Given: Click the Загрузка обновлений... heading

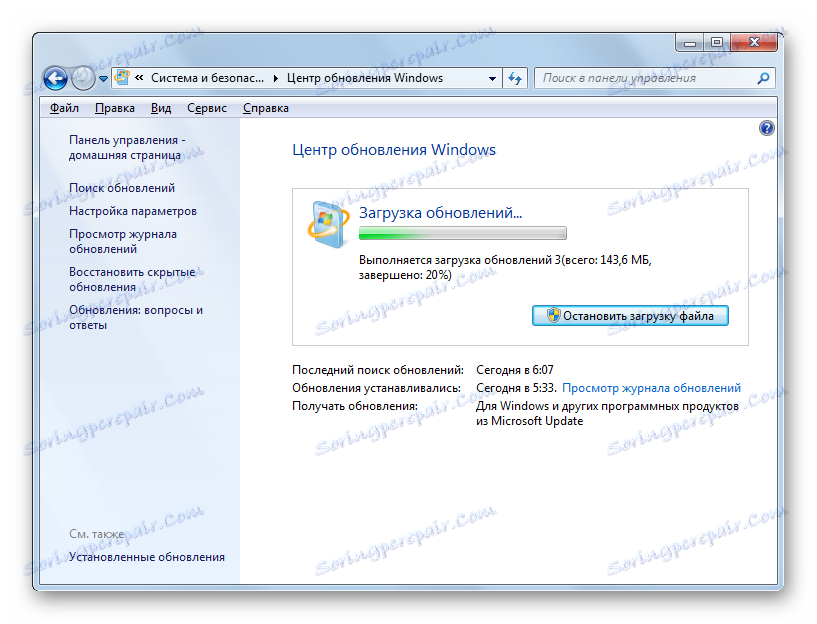Looking at the screenshot, I should tap(440, 213).
